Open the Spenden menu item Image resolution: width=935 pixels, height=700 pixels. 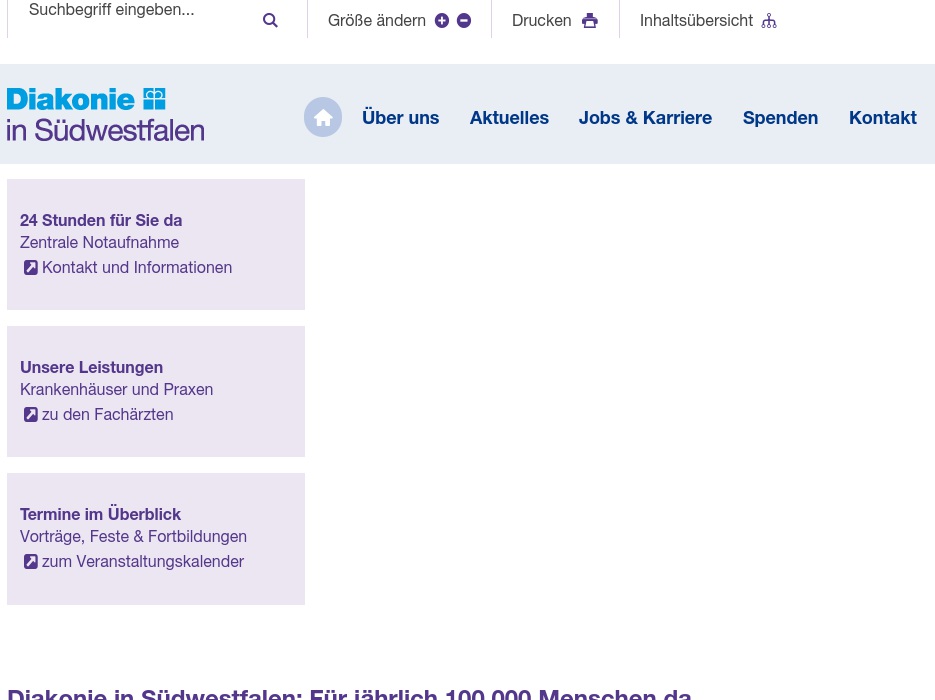780,117
